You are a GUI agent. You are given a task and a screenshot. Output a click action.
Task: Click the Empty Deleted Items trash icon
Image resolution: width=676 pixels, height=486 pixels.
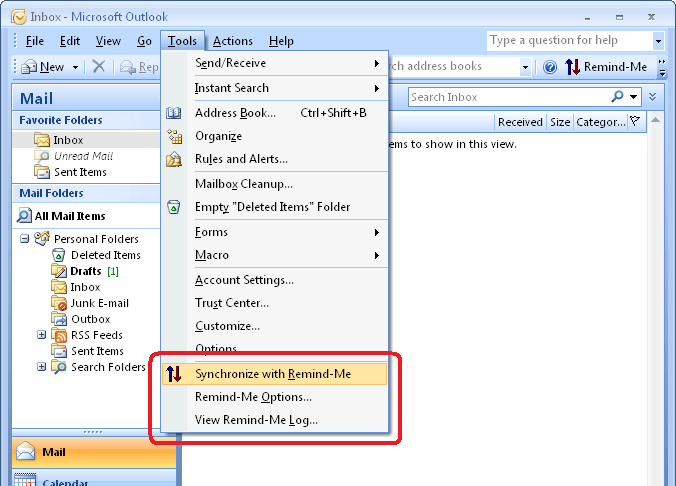(174, 207)
